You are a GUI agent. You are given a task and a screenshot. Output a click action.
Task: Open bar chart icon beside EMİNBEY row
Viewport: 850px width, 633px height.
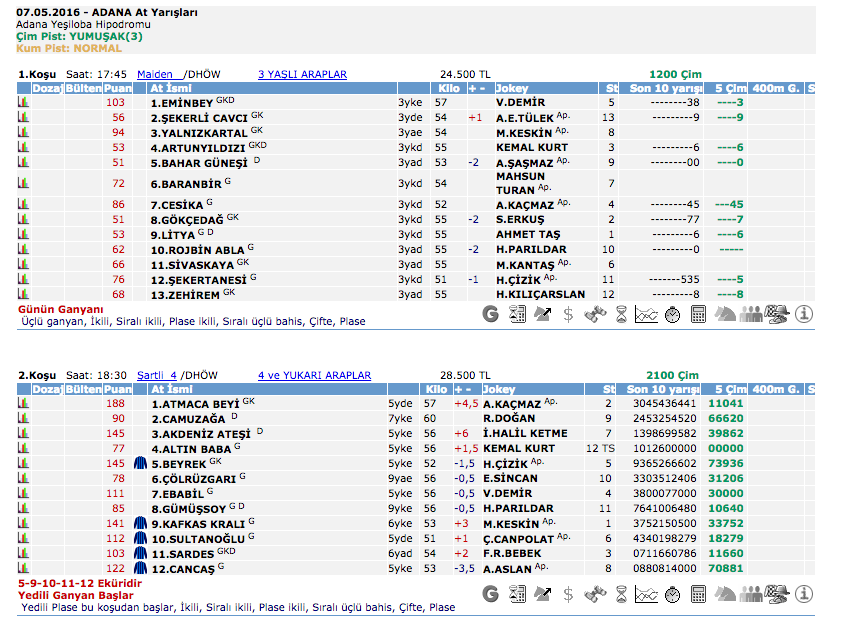23,102
